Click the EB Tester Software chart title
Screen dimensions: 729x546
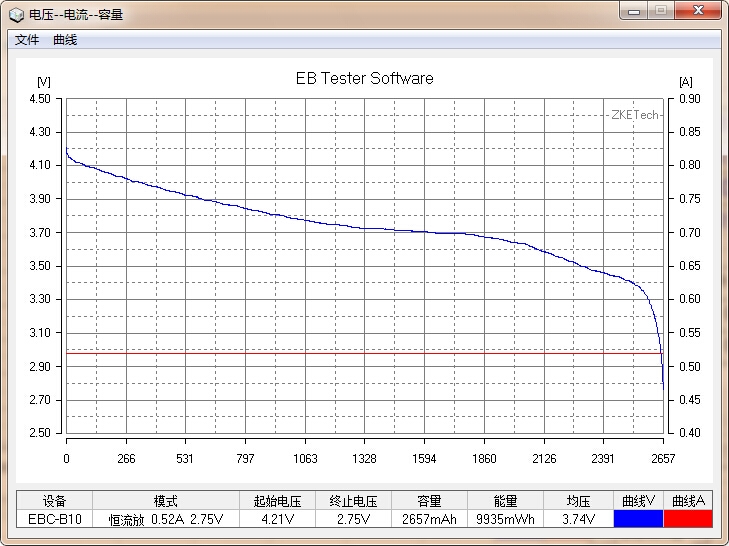[364, 78]
